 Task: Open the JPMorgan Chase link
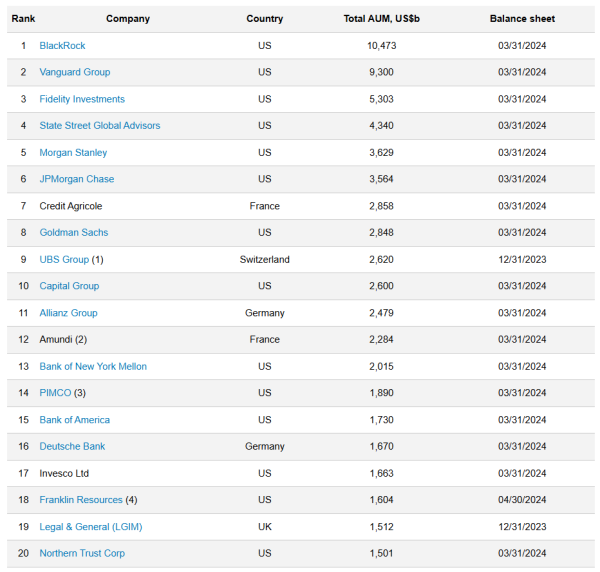click(x=76, y=179)
